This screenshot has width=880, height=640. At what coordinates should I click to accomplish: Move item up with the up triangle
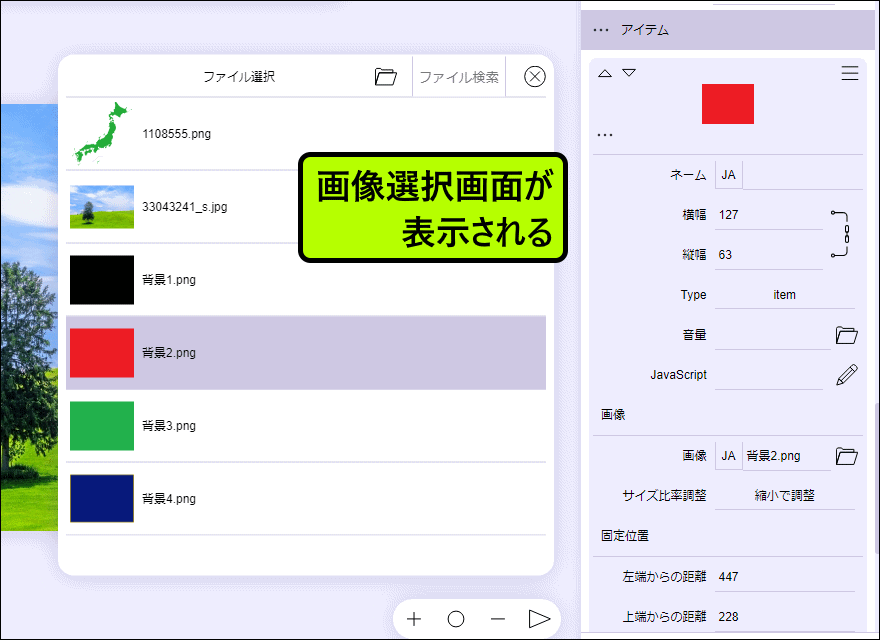pos(605,73)
